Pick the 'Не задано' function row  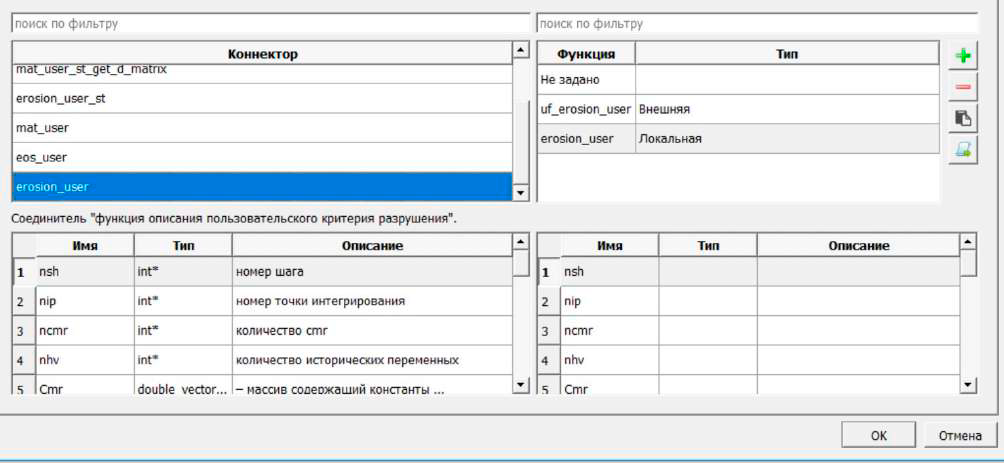click(x=737, y=79)
